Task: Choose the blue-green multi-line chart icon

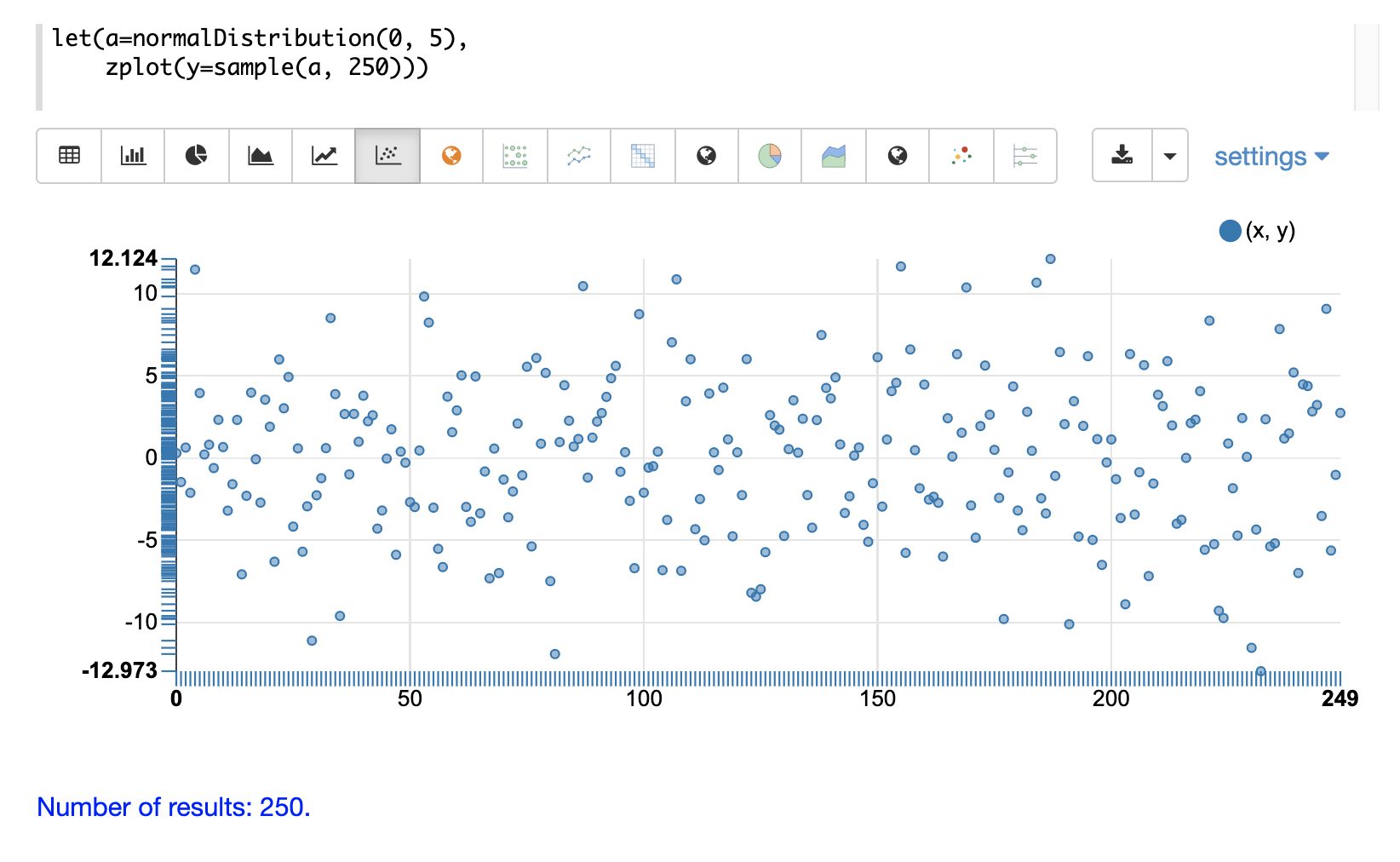Action: [x=579, y=156]
